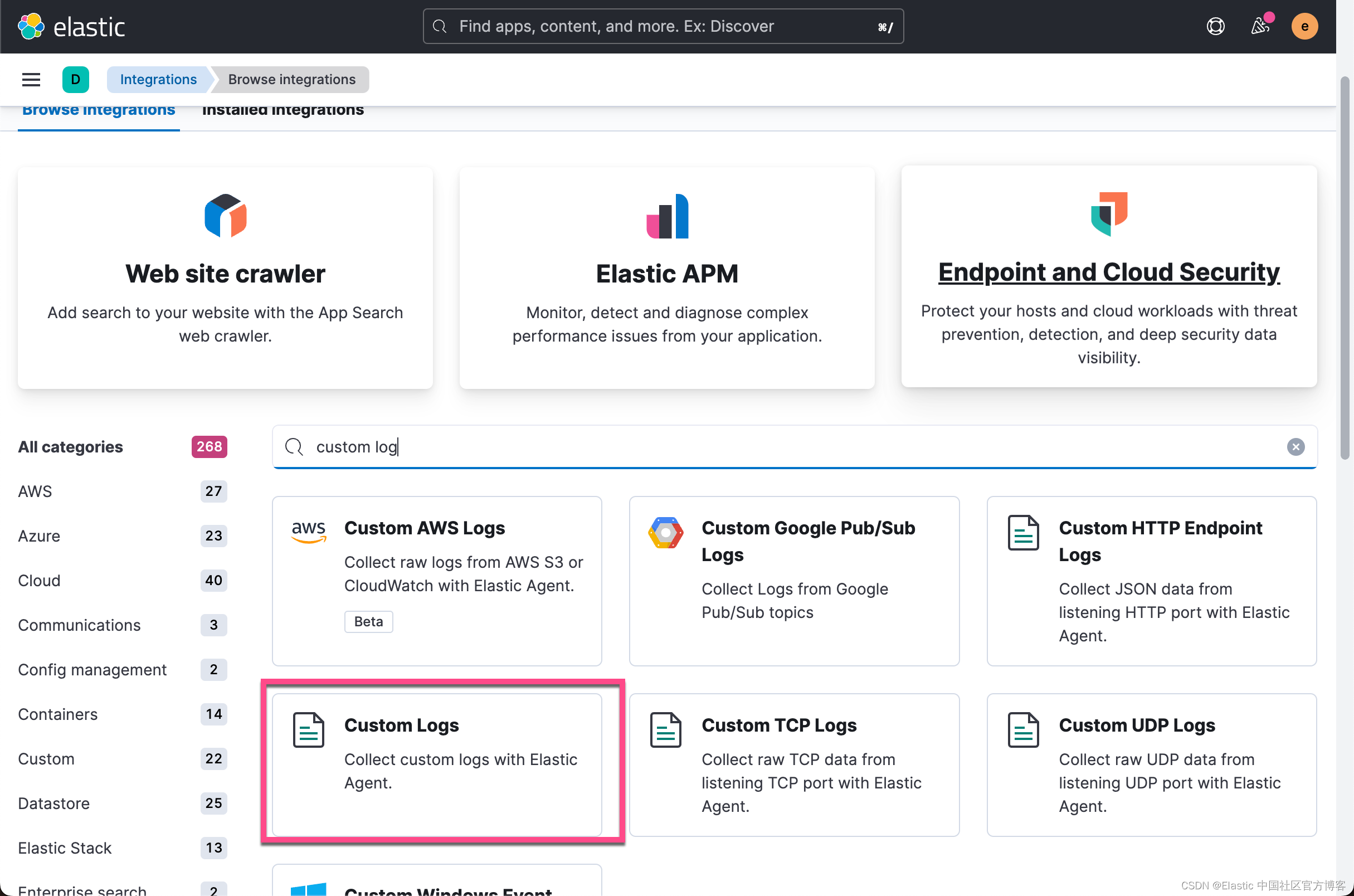Click the Custom UDP Logs document icon

point(1022,730)
